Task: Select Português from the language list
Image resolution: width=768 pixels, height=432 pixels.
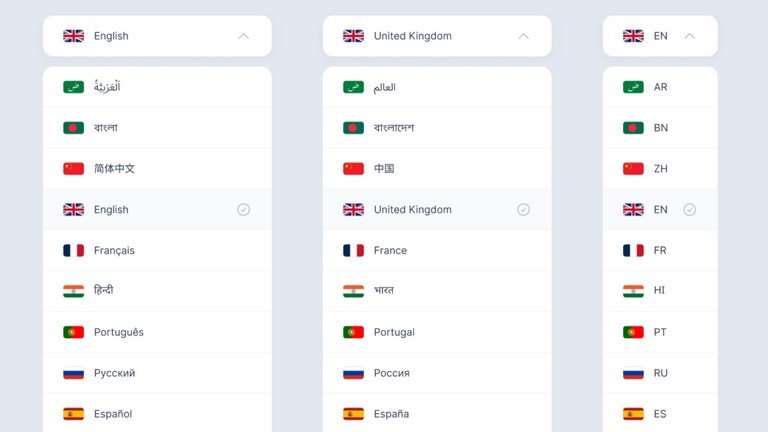Action: click(x=157, y=332)
